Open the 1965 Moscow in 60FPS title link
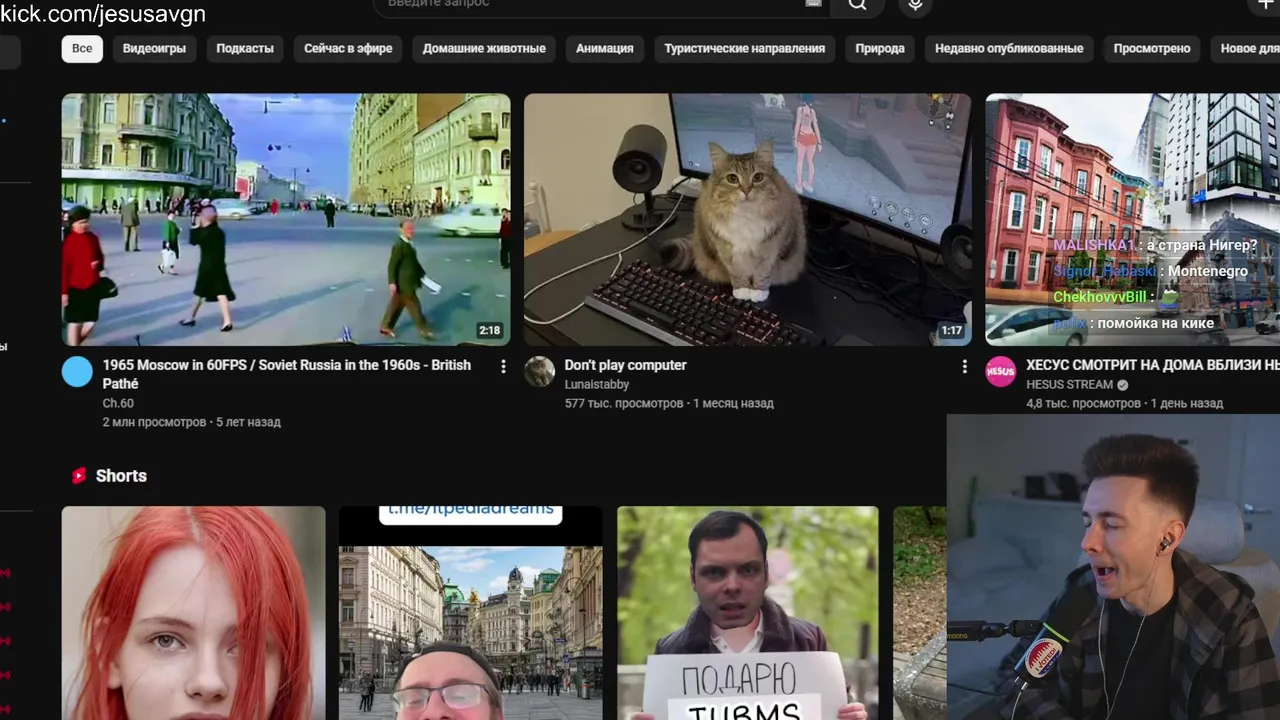Screen dimensions: 1280x720 point(287,374)
